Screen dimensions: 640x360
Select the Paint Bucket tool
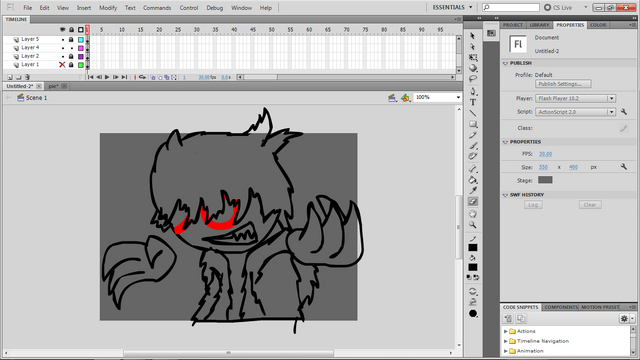pos(473,180)
